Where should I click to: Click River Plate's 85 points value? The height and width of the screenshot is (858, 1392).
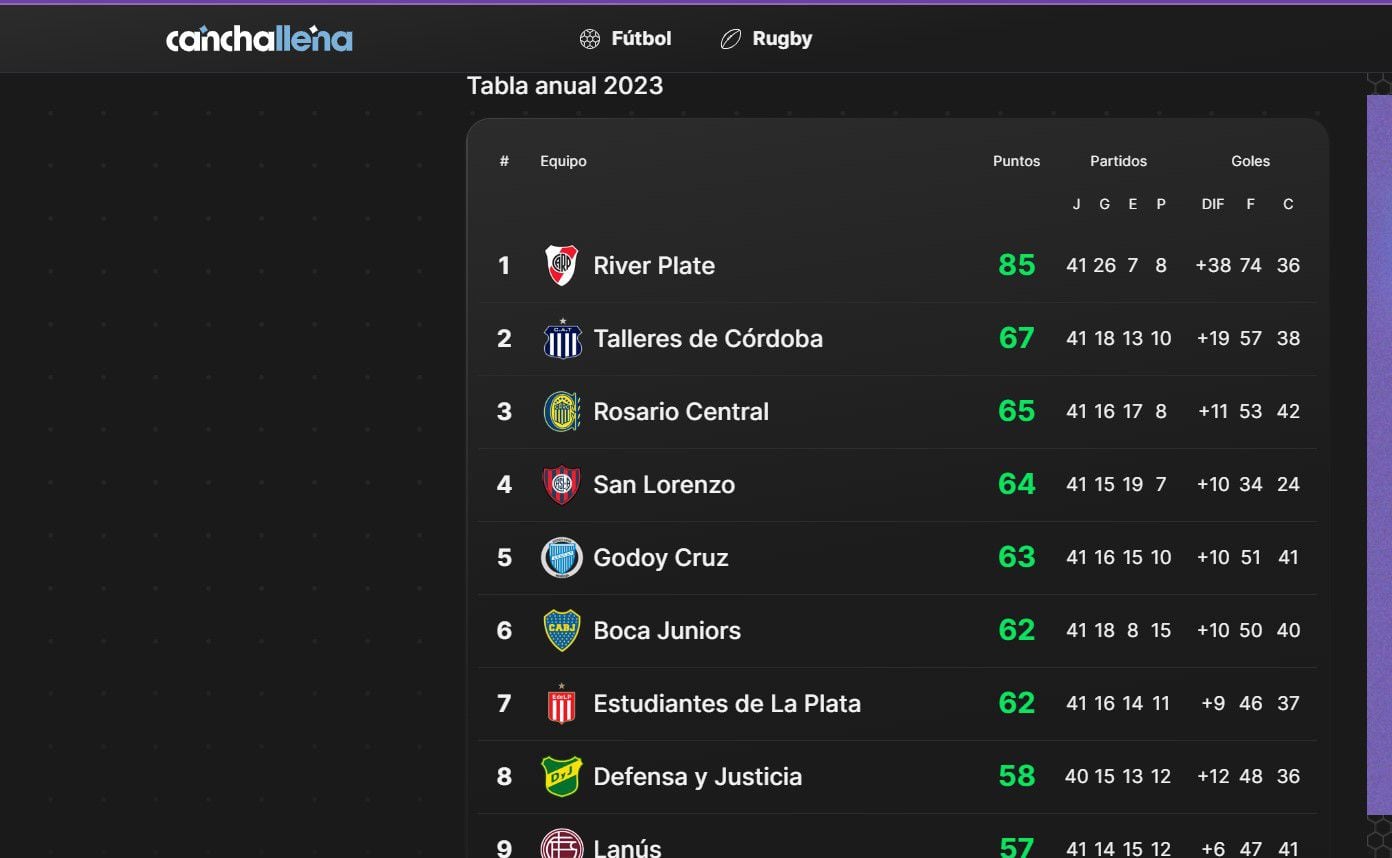click(1016, 265)
